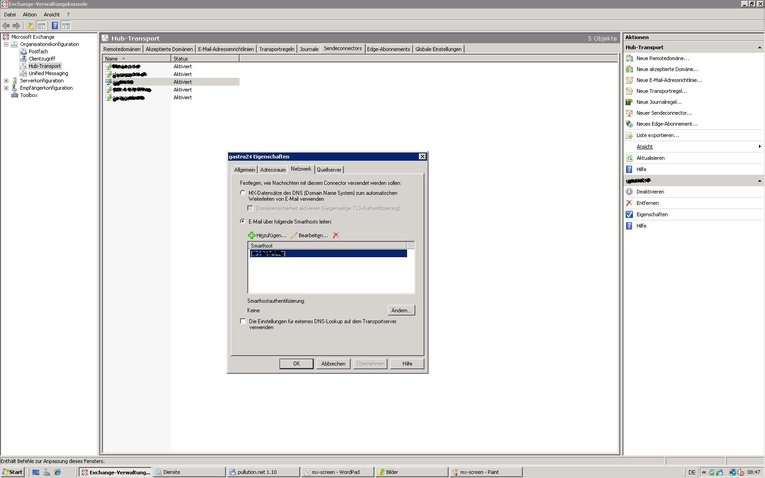The image size is (765, 478).
Task: Click Neue Transportregel action
Action: (661, 91)
